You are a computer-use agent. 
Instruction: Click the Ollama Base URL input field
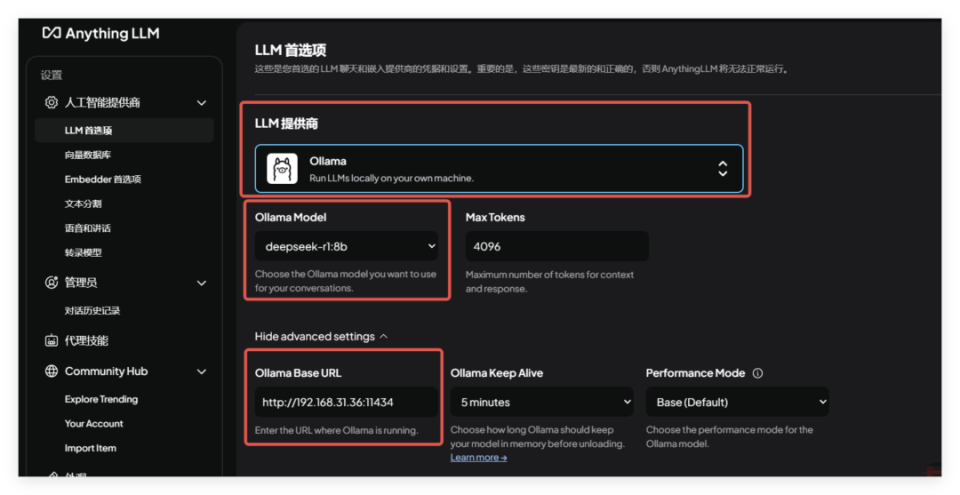click(346, 402)
